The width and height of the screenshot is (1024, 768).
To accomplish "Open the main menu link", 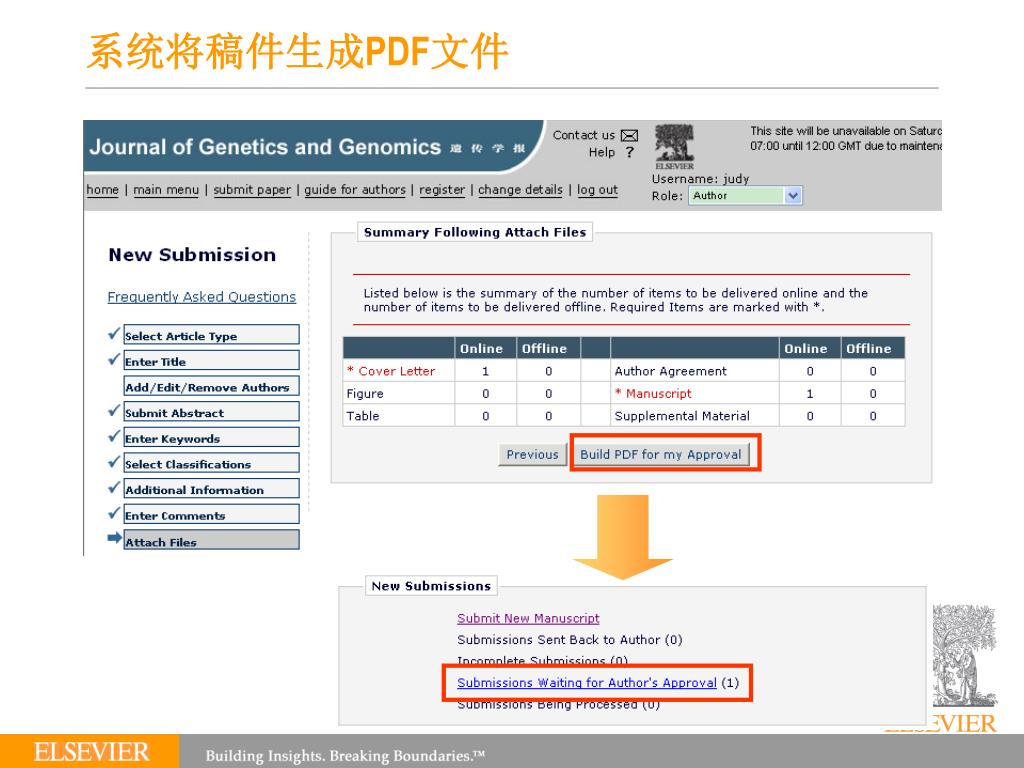I will click(166, 190).
